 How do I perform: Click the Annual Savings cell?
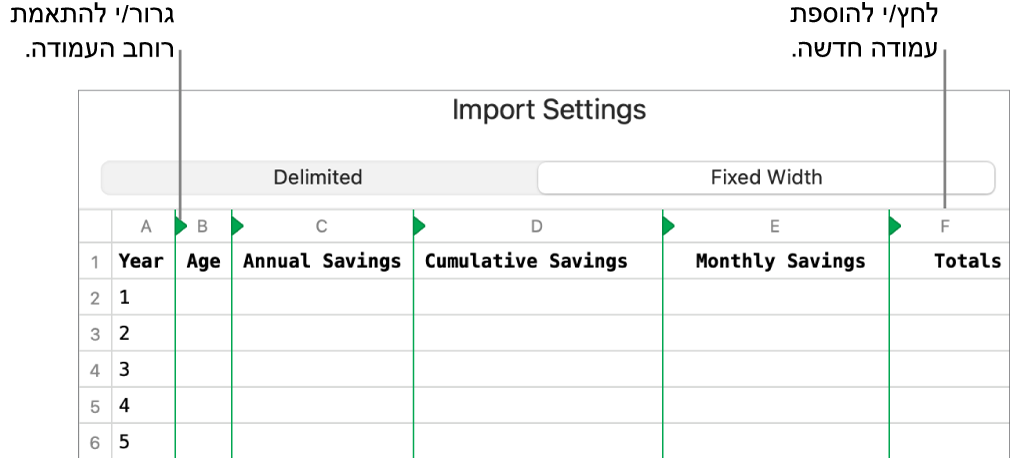[322, 262]
